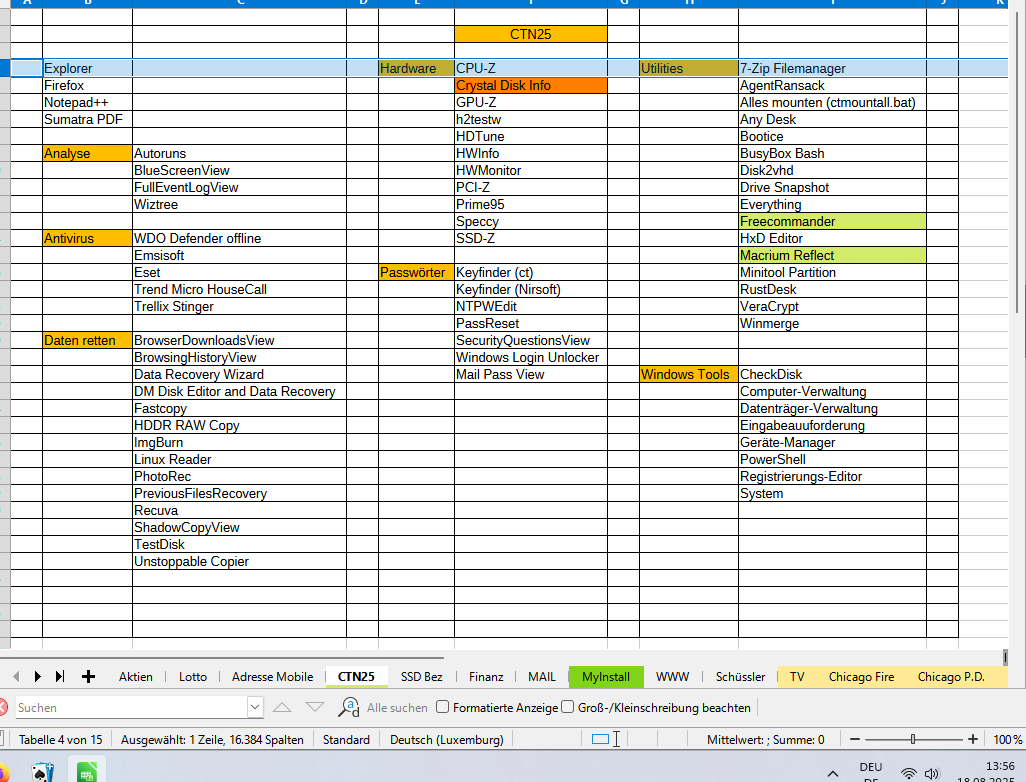Select the Macrium Reflect cell
This screenshot has width=1026, height=782.
click(832, 255)
